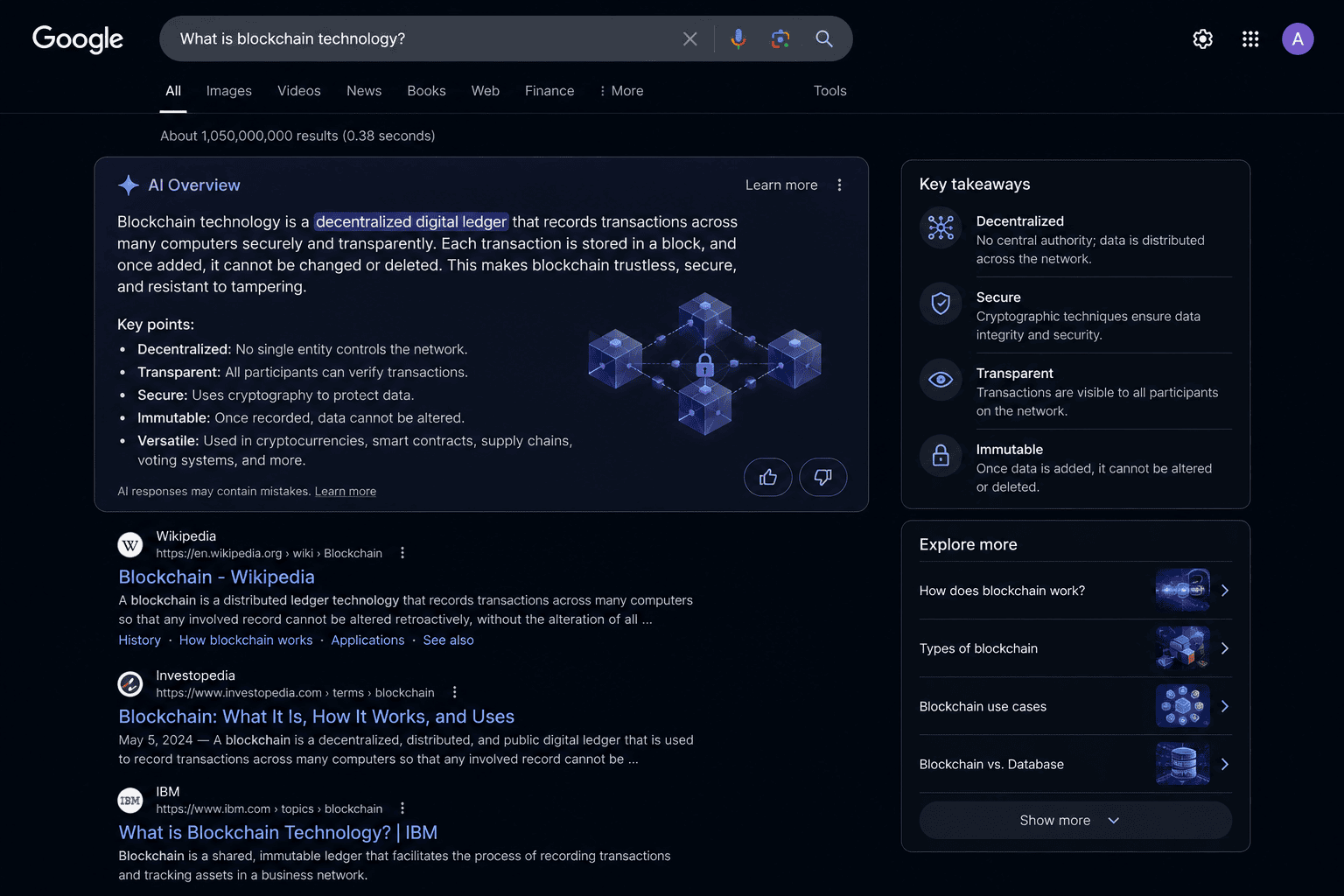Click the Investopedia favicon
Viewport: 1344px width, 896px height.
tap(130, 684)
